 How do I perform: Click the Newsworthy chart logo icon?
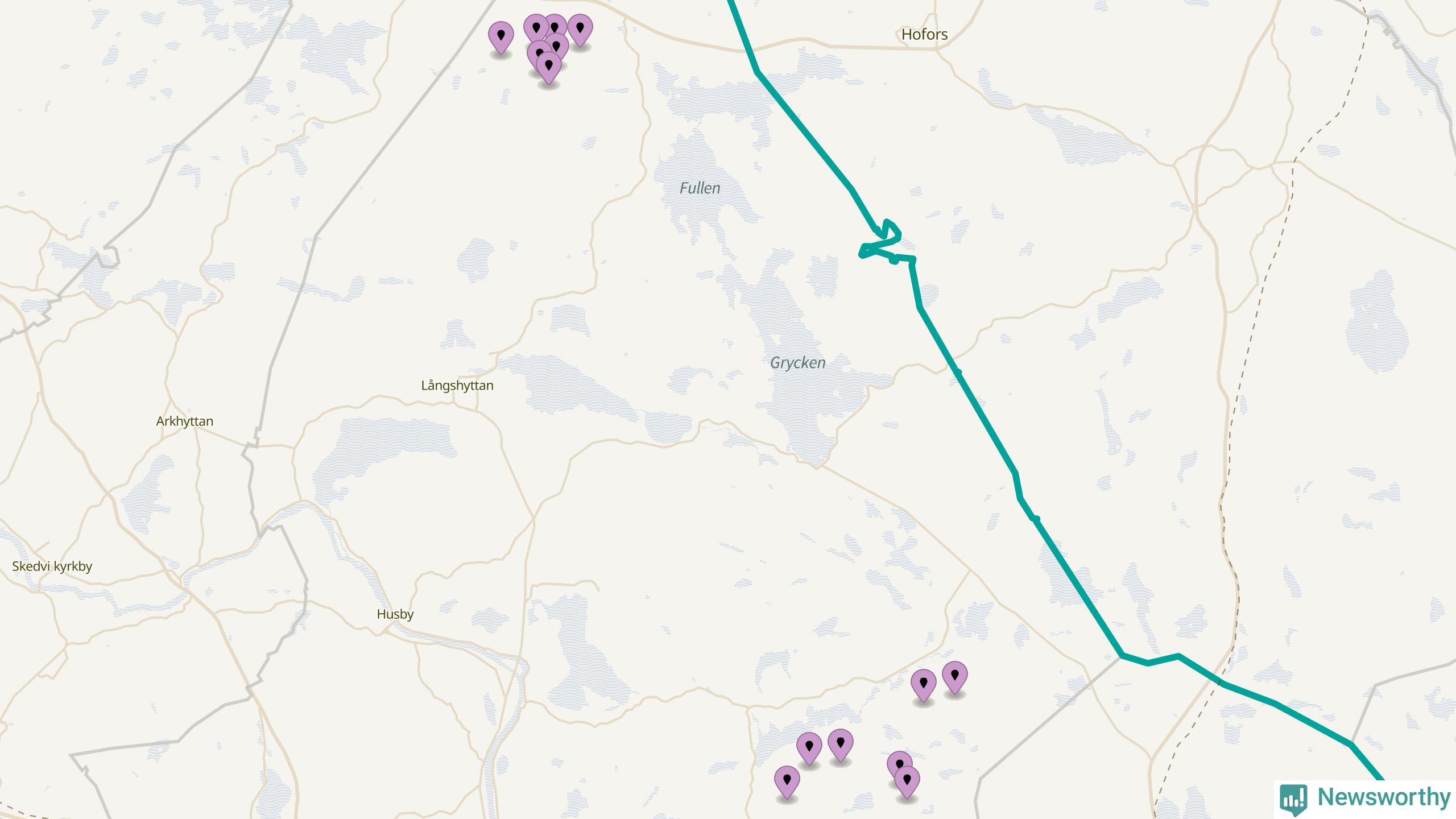pos(1293,799)
